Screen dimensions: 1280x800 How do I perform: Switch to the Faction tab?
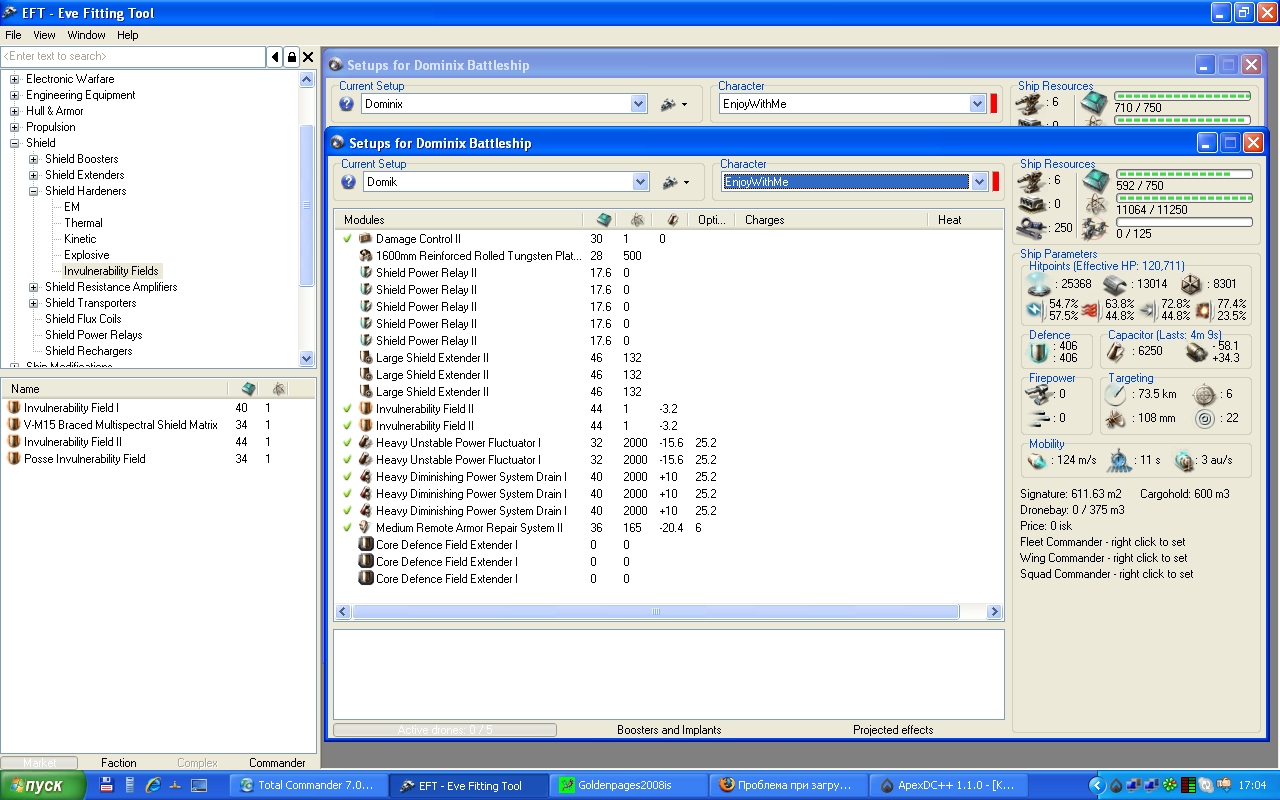pos(119,763)
